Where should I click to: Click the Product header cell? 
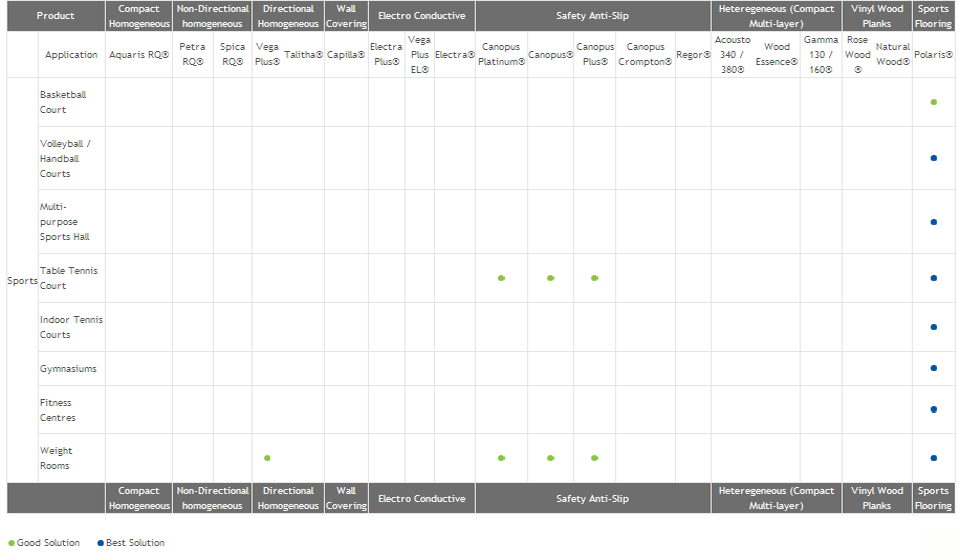coord(56,16)
